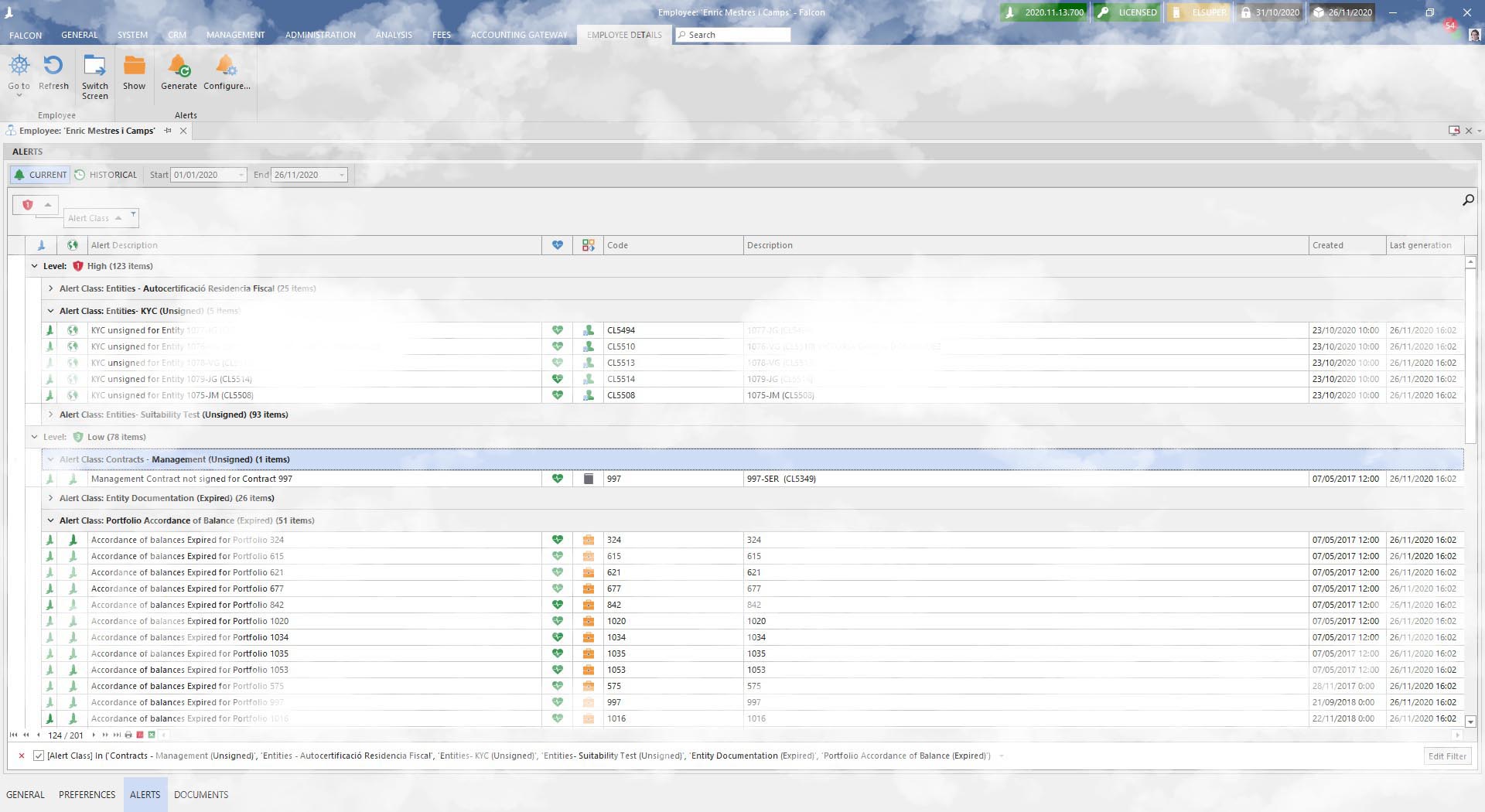
Task: Open the ACCOUNTING GATEWAY ribbon tab
Action: coord(519,35)
